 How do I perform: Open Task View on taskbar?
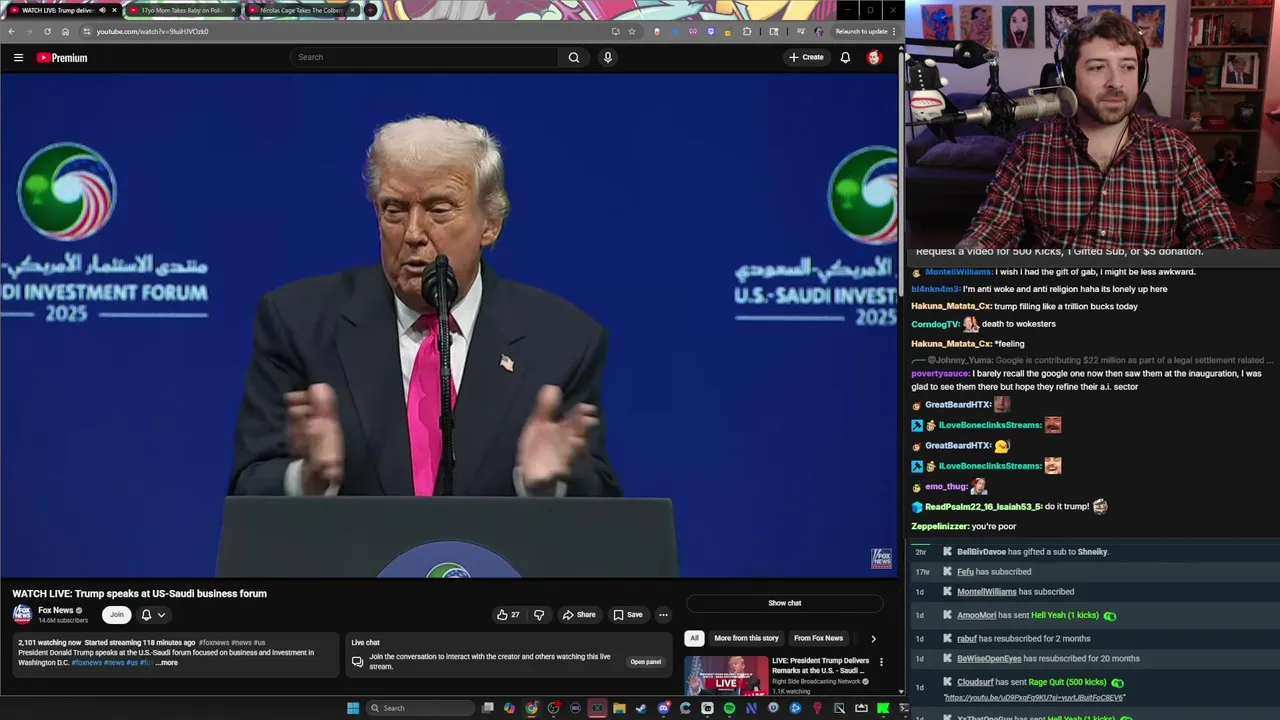(x=488, y=708)
